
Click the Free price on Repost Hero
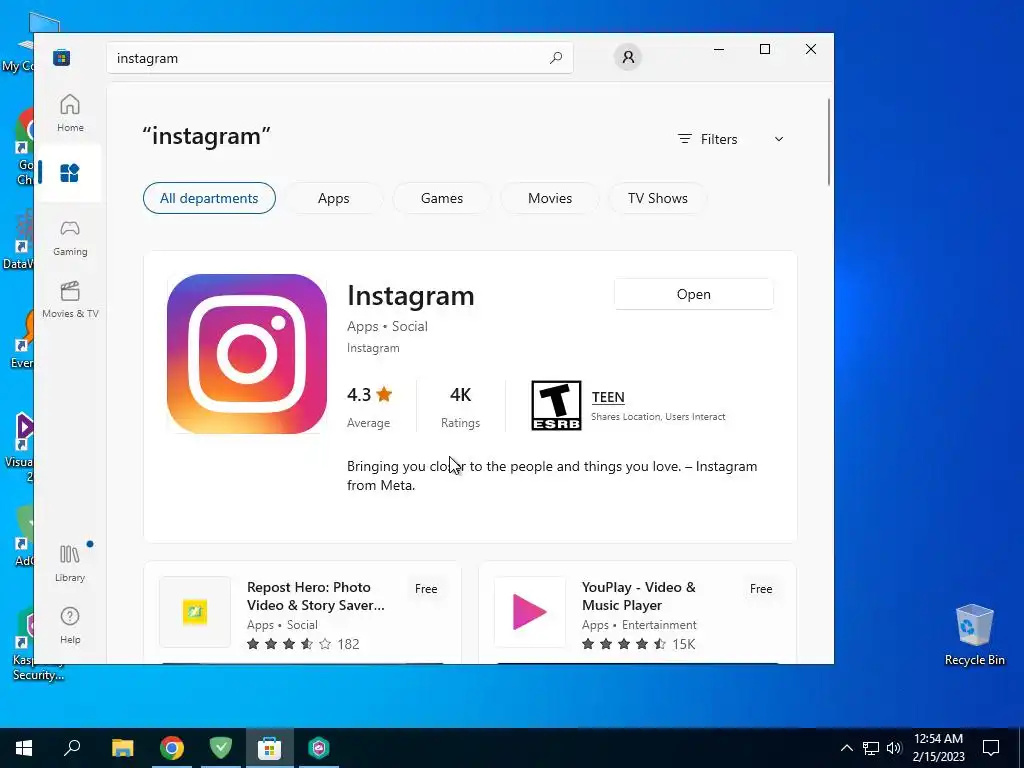click(x=426, y=588)
